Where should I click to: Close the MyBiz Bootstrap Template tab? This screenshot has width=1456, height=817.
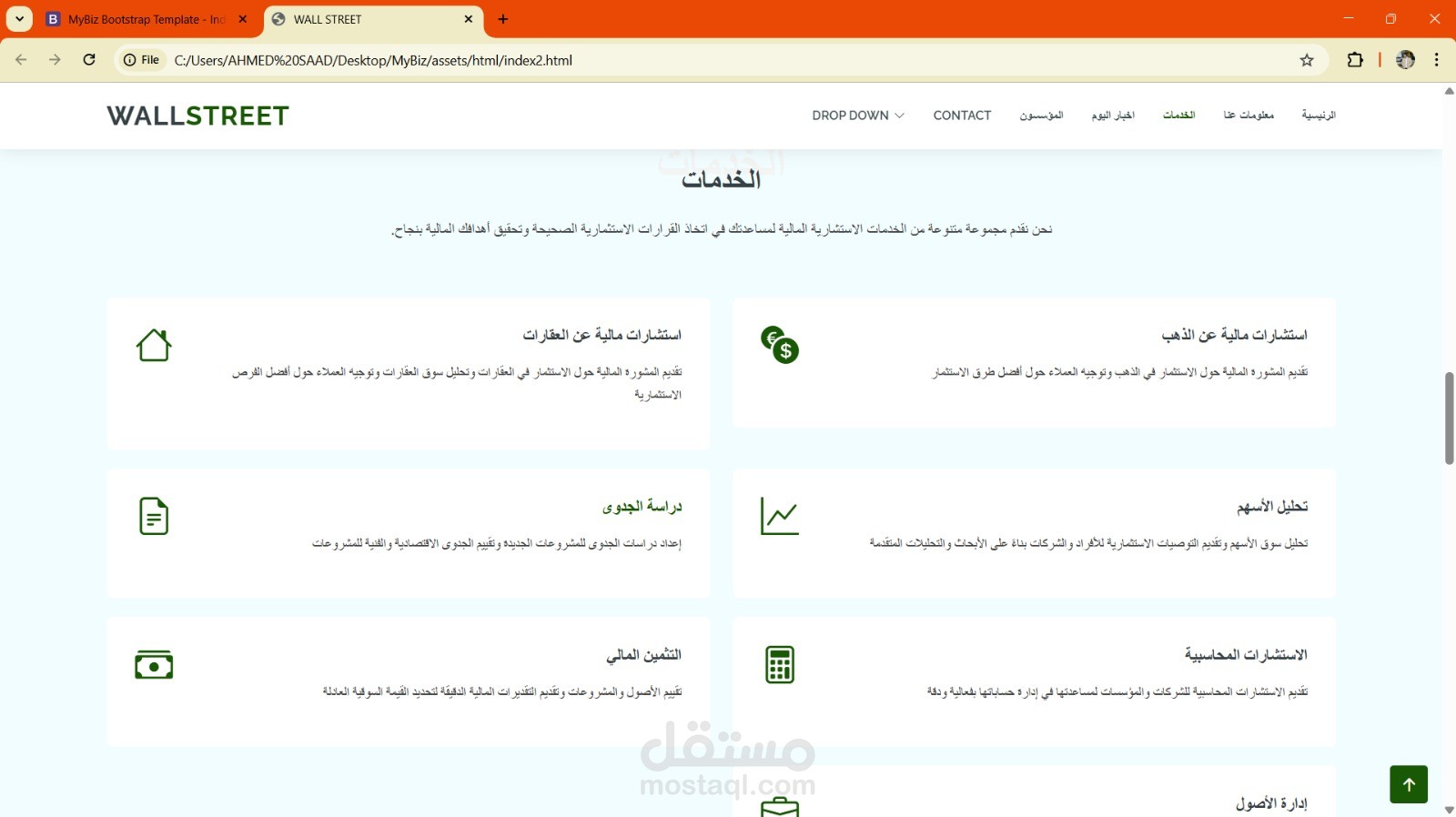(x=243, y=19)
